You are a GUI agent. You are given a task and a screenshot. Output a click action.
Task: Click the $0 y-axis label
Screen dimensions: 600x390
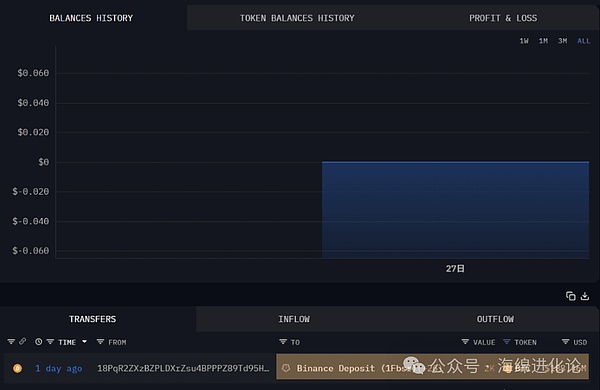click(44, 162)
